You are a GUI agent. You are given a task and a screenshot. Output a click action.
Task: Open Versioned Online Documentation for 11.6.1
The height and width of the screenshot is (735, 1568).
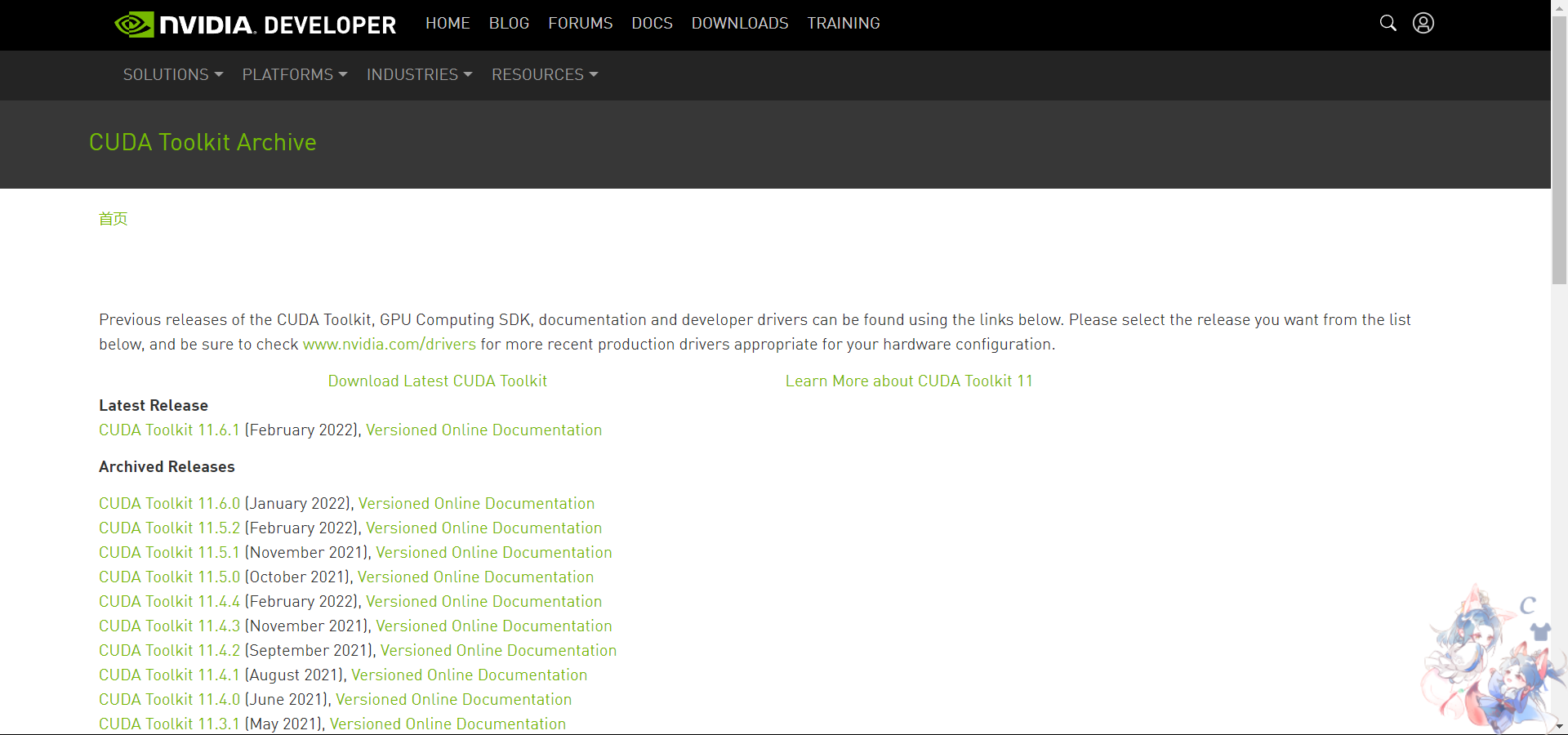[483, 430]
